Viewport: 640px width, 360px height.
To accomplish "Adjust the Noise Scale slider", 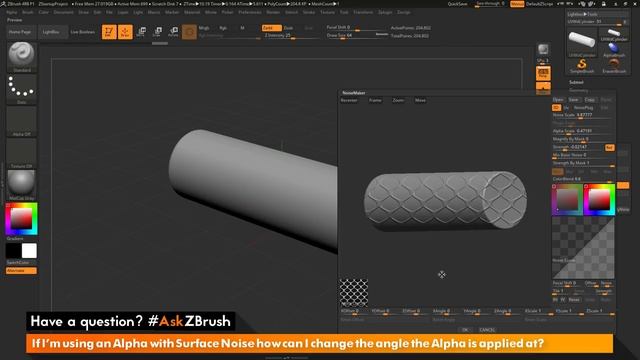I will click(x=583, y=116).
